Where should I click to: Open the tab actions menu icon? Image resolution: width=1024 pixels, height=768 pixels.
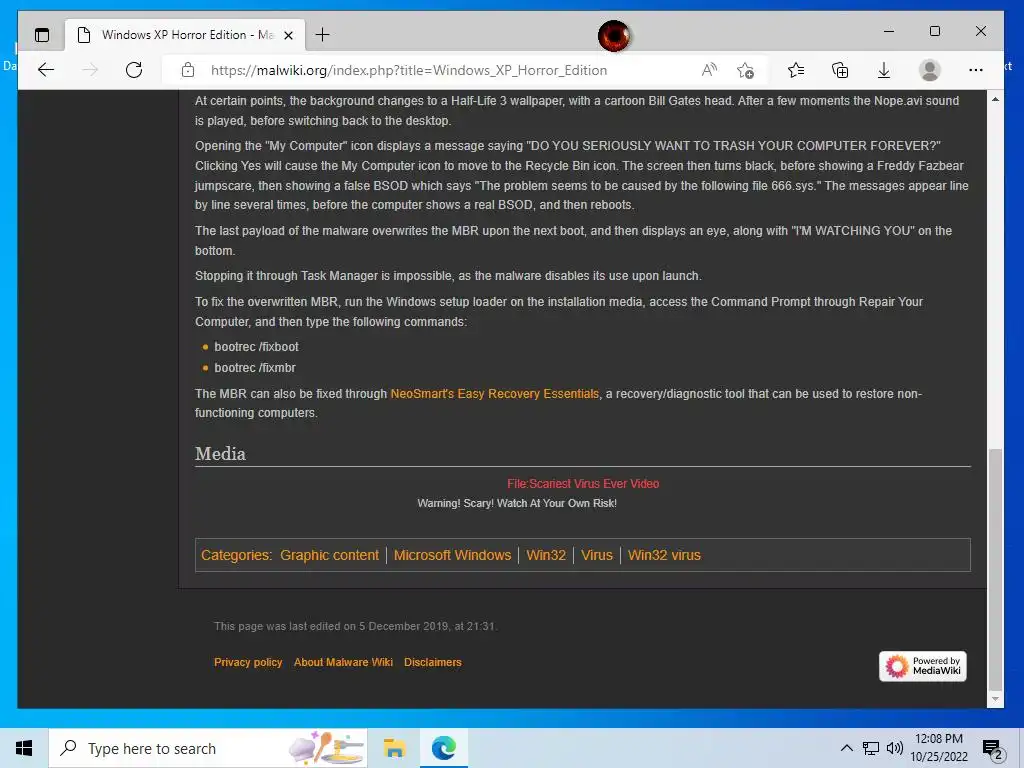(x=42, y=35)
